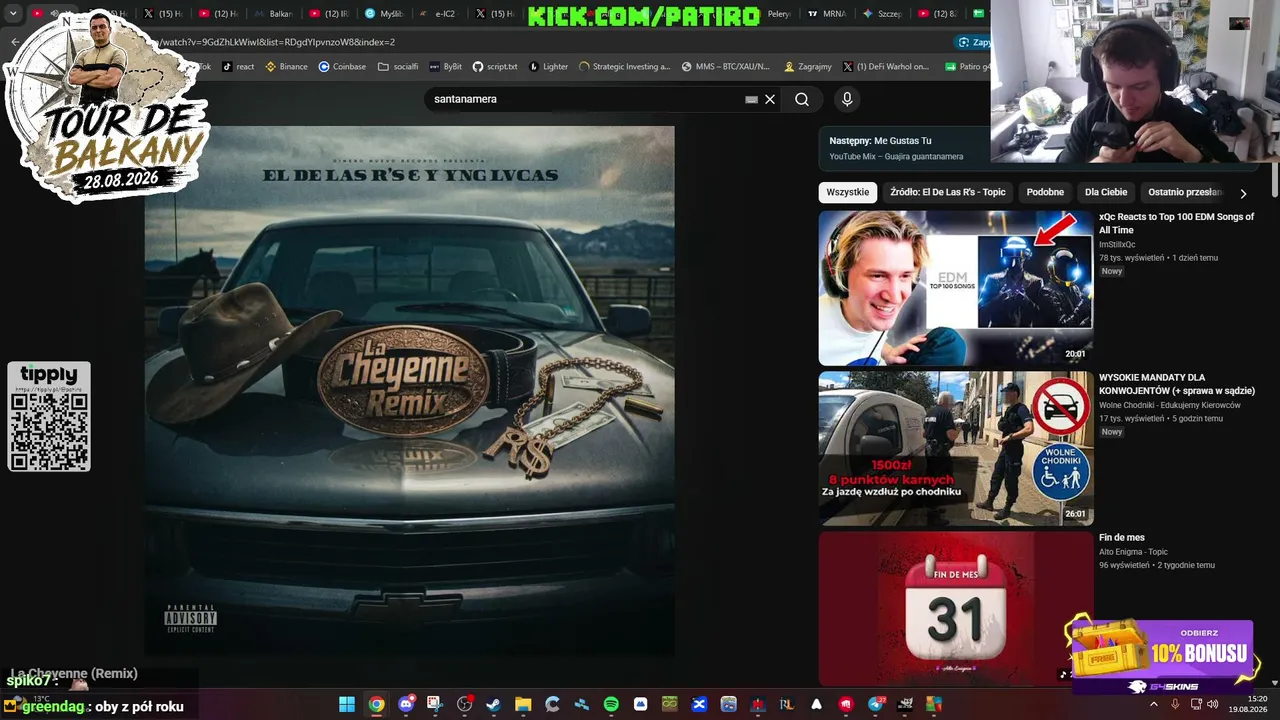The width and height of the screenshot is (1280, 720).
Task: Visit Wolne Chodniki - Edukujemy Kierowców channel
Action: pyautogui.click(x=1169, y=405)
